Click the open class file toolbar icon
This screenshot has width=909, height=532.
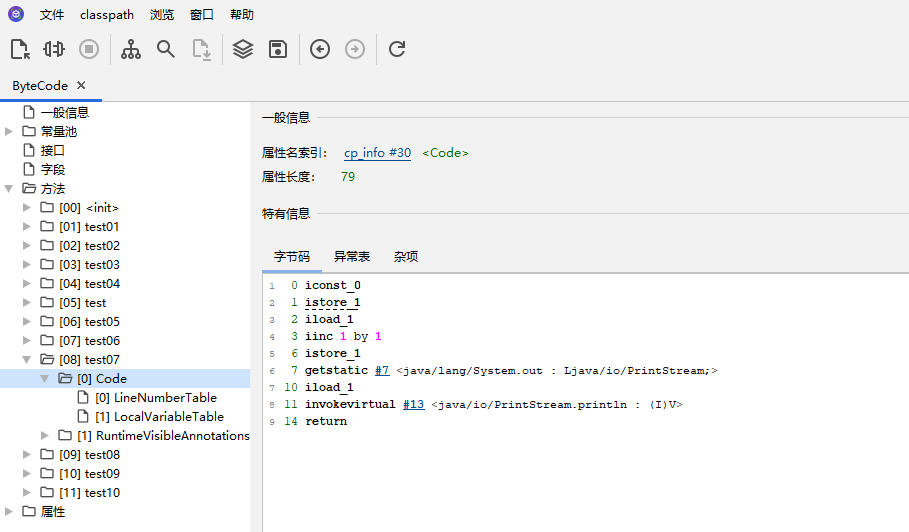click(x=20, y=49)
